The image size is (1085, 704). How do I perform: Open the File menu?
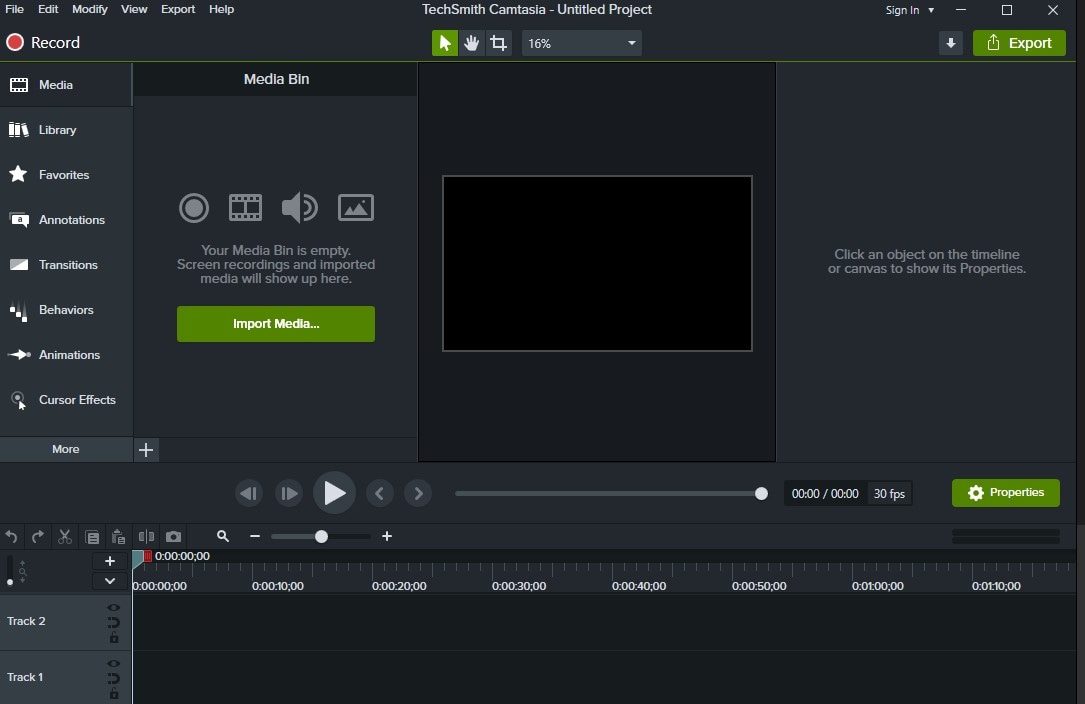tap(14, 9)
